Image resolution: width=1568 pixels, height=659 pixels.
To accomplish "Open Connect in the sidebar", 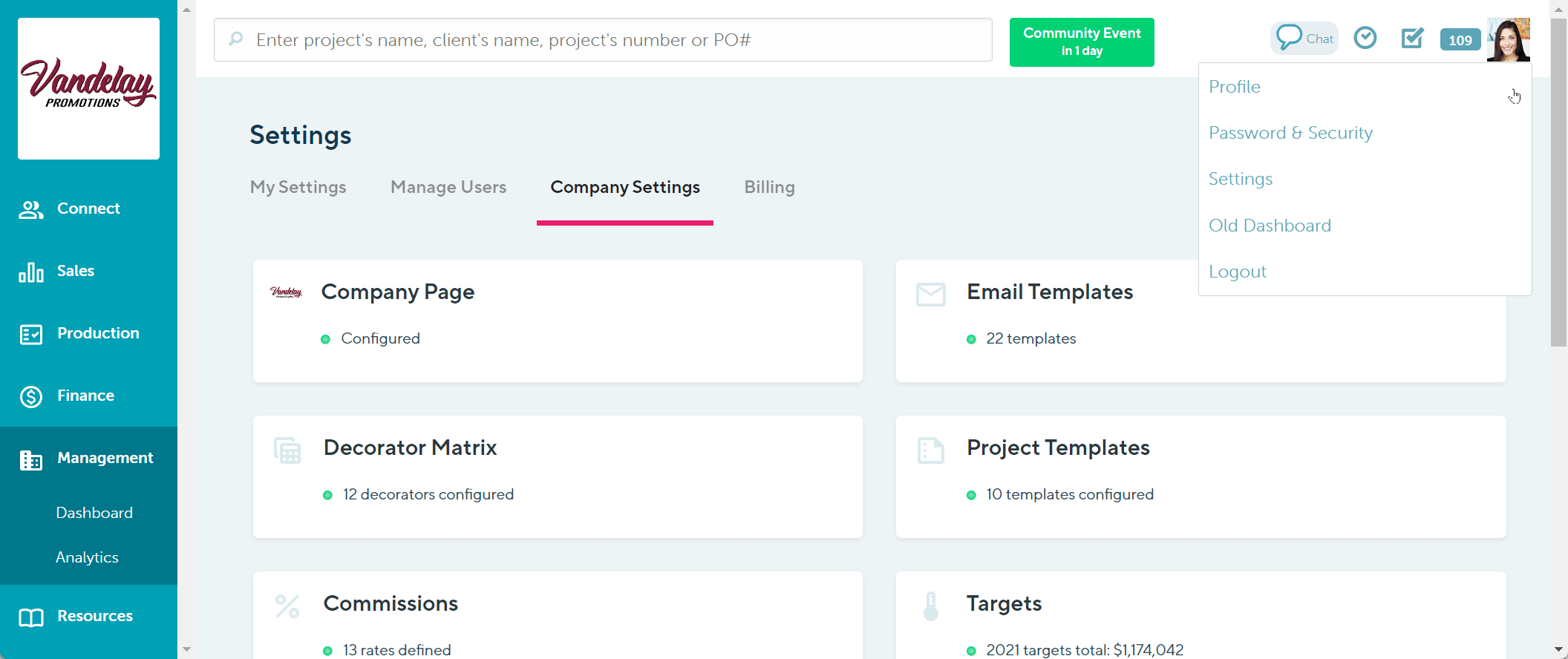I will point(88,209).
